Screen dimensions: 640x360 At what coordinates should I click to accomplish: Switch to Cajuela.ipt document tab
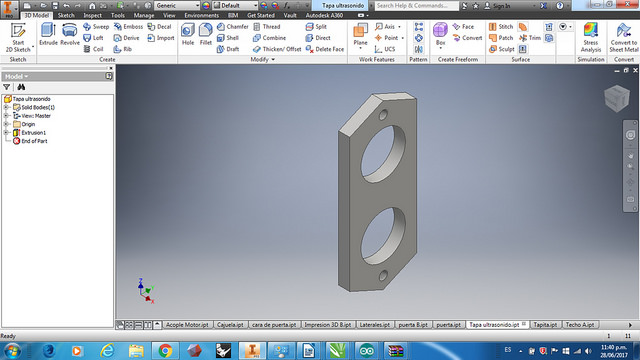point(230,325)
